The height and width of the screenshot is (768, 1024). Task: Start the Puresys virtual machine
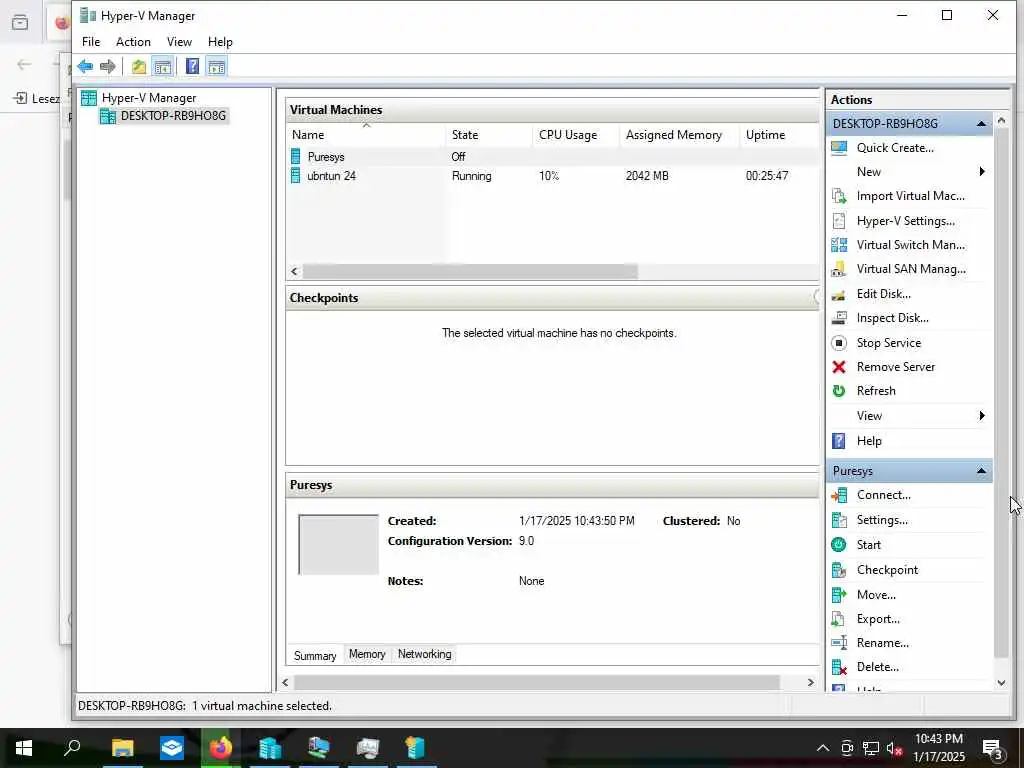click(x=869, y=545)
